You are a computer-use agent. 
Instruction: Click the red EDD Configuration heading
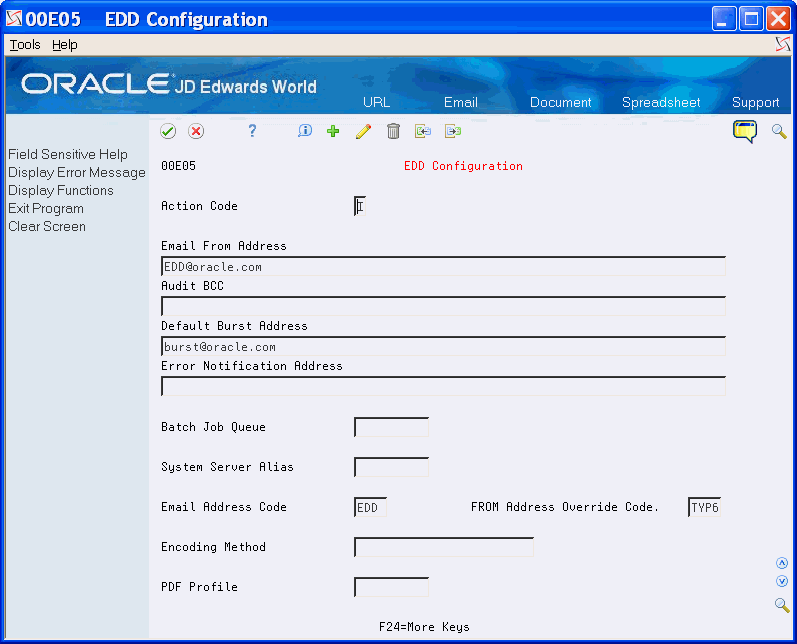tap(463, 166)
